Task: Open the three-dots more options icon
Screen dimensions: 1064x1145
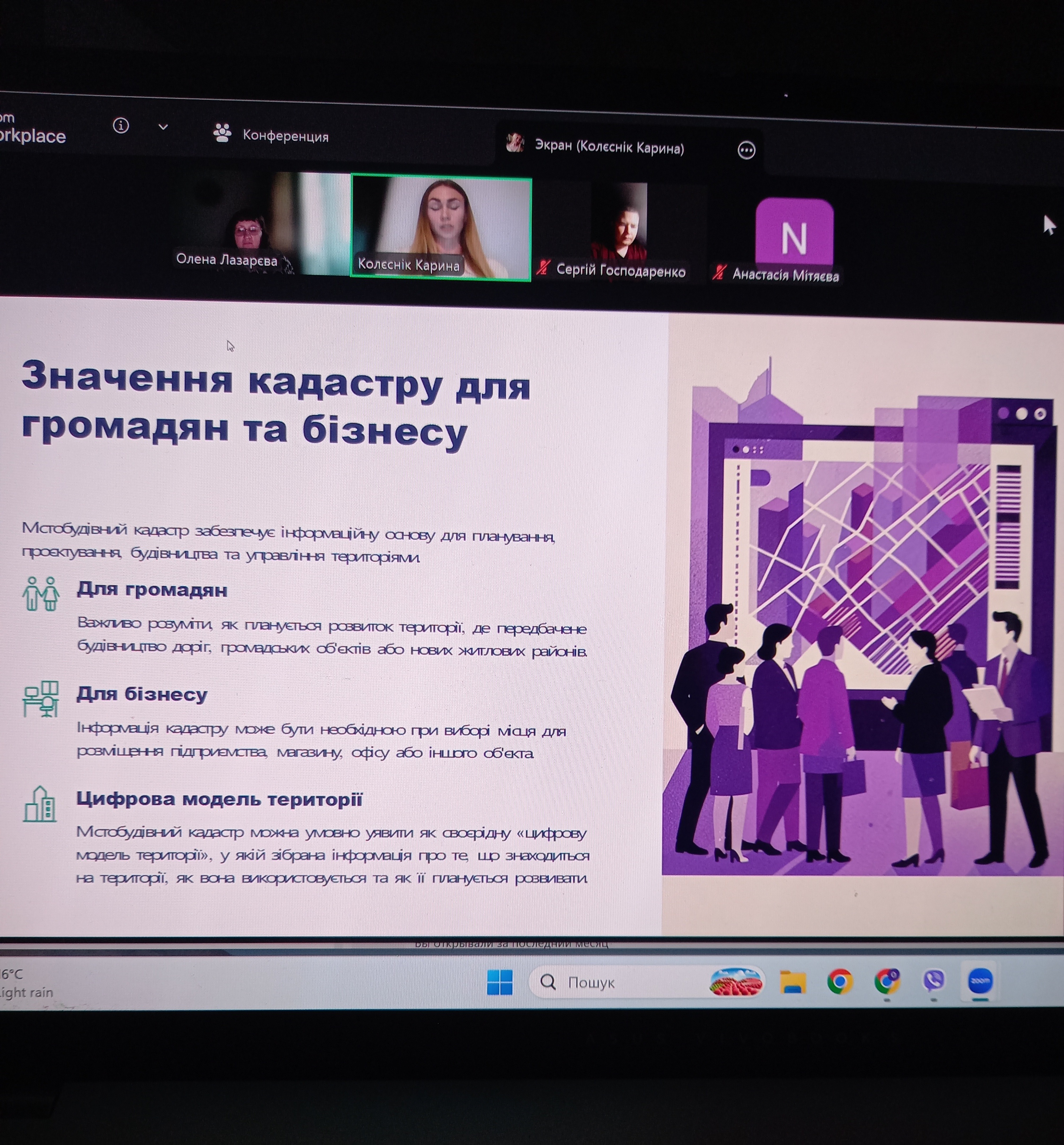Action: click(x=746, y=150)
